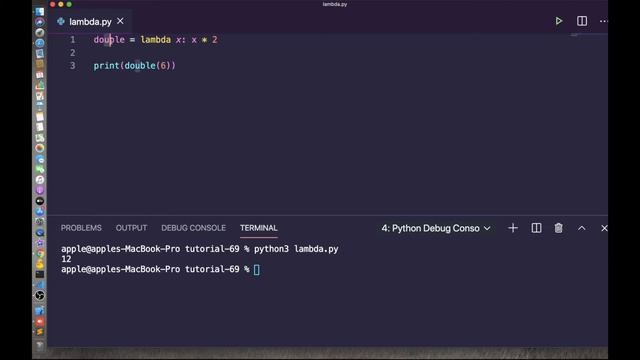Viewport: 640px width, 360px height.
Task: Open the editor More Actions ellipsis
Action: pyautogui.click(x=604, y=21)
